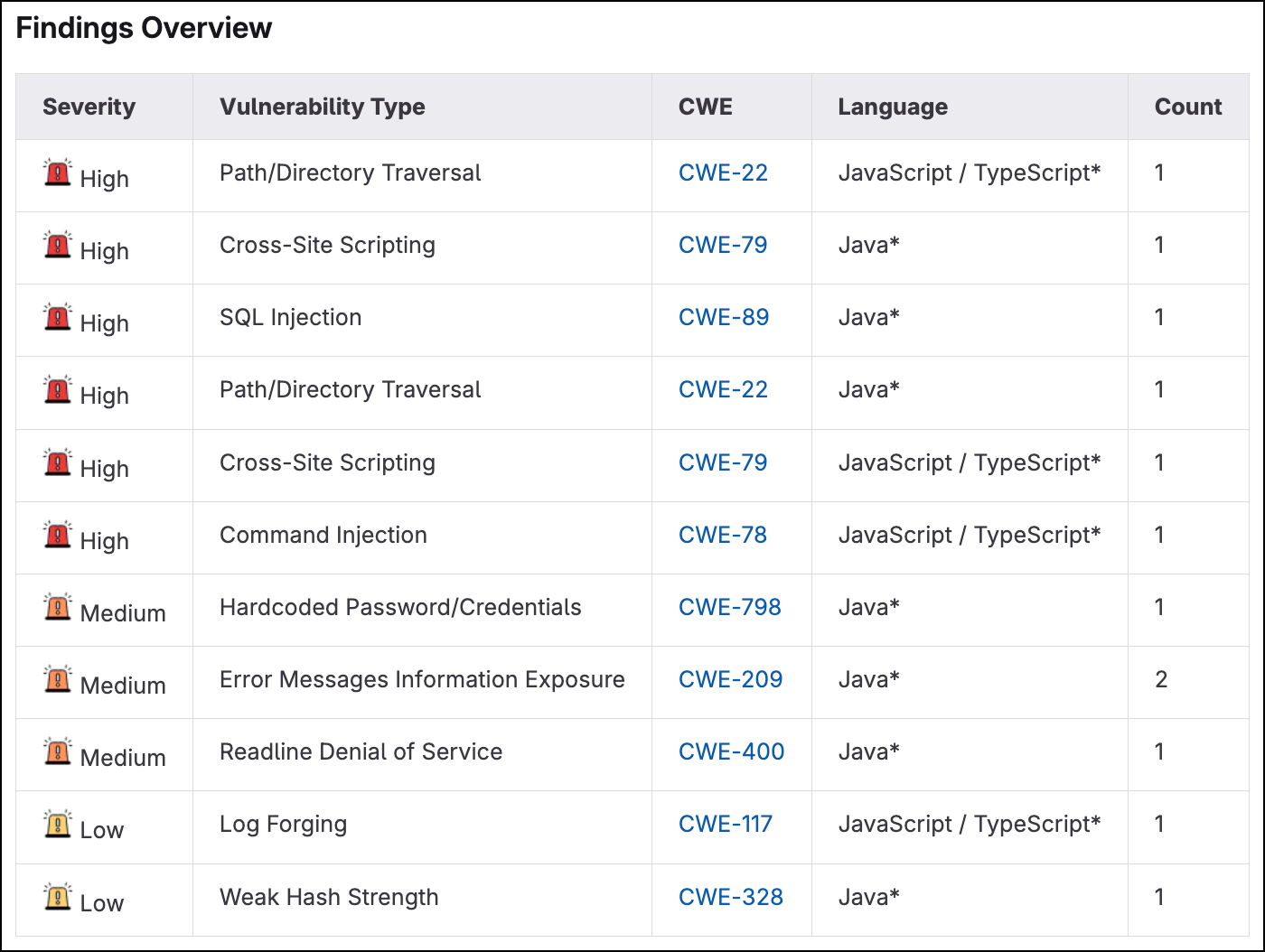Click the Medium siren icon for Readline Denial of Service
Image resolution: width=1265 pixels, height=952 pixels.
point(58,751)
